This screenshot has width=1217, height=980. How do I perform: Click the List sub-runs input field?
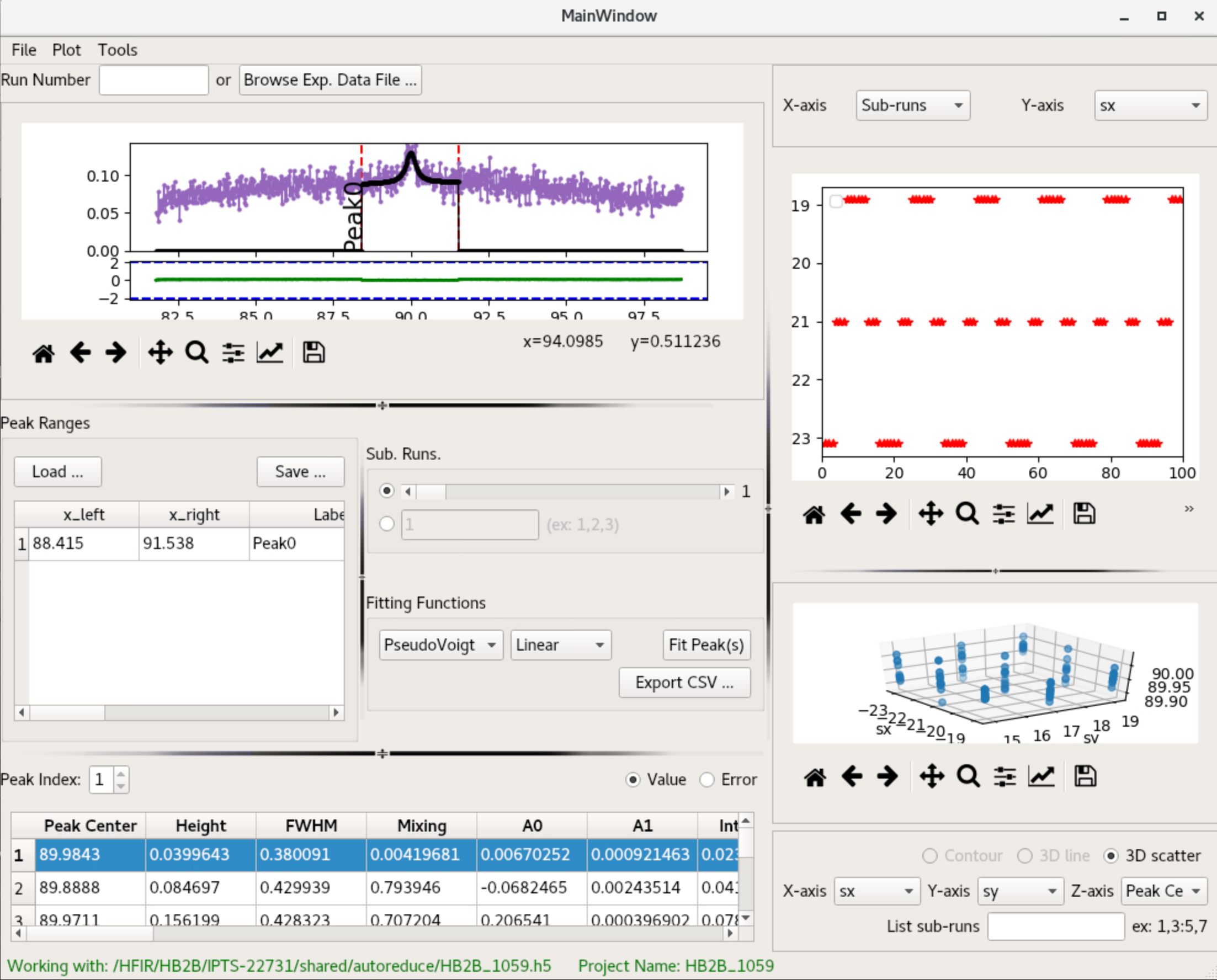point(1056,927)
